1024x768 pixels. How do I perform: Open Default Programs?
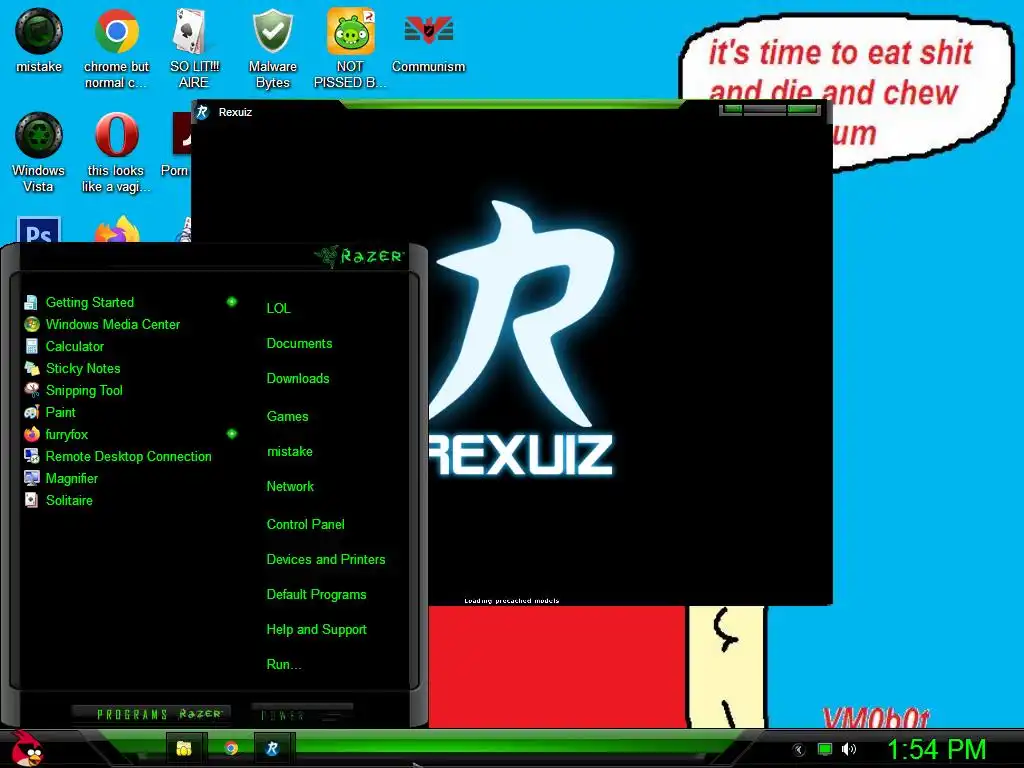tap(316, 595)
